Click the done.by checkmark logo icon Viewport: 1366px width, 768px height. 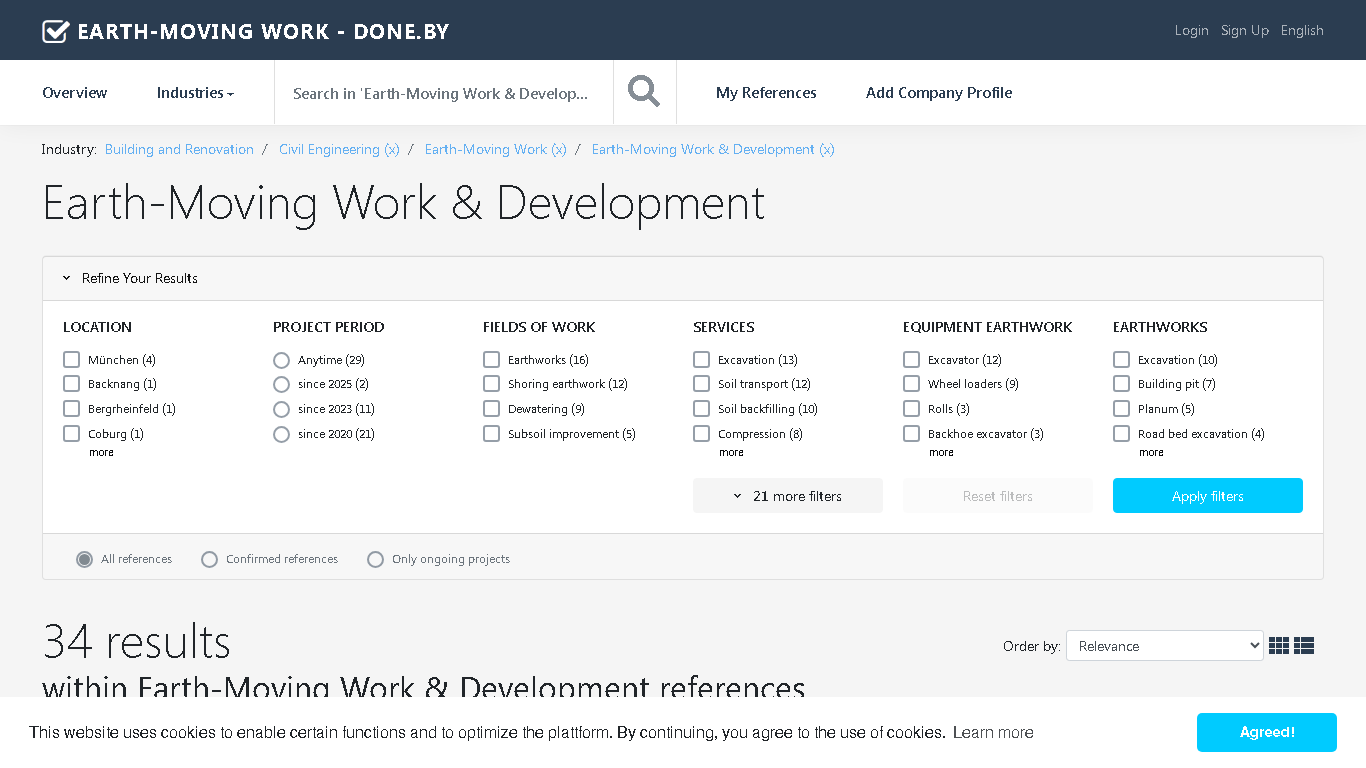(55, 31)
